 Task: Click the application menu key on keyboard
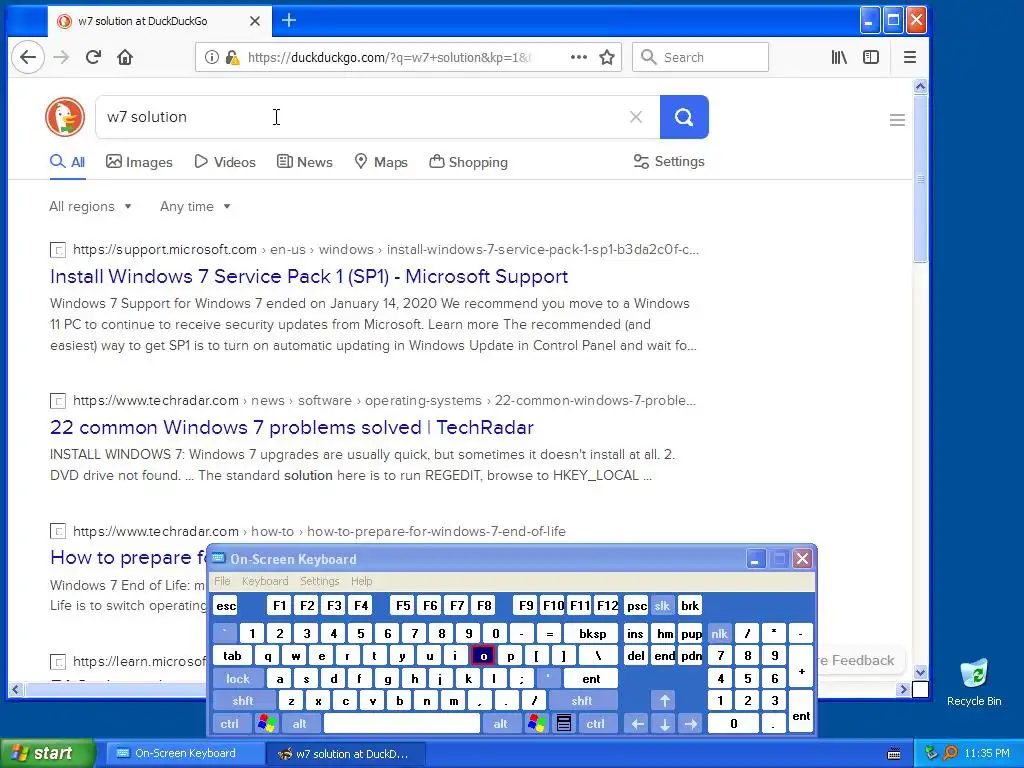click(x=564, y=724)
